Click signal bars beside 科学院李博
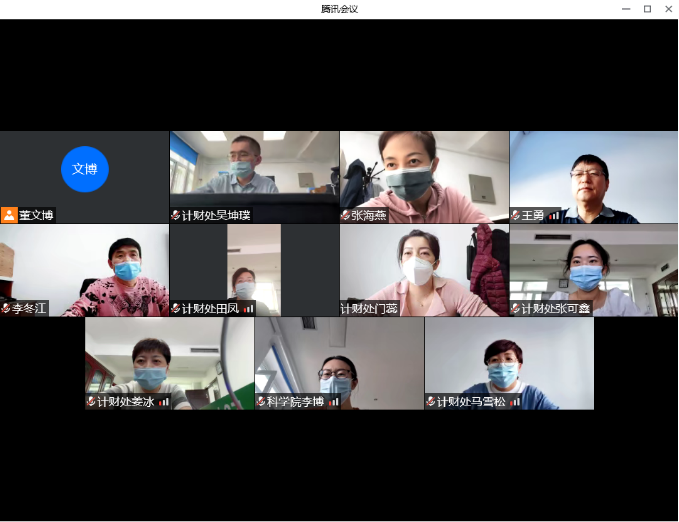The height and width of the screenshot is (522, 679). pyautogui.click(x=333, y=402)
